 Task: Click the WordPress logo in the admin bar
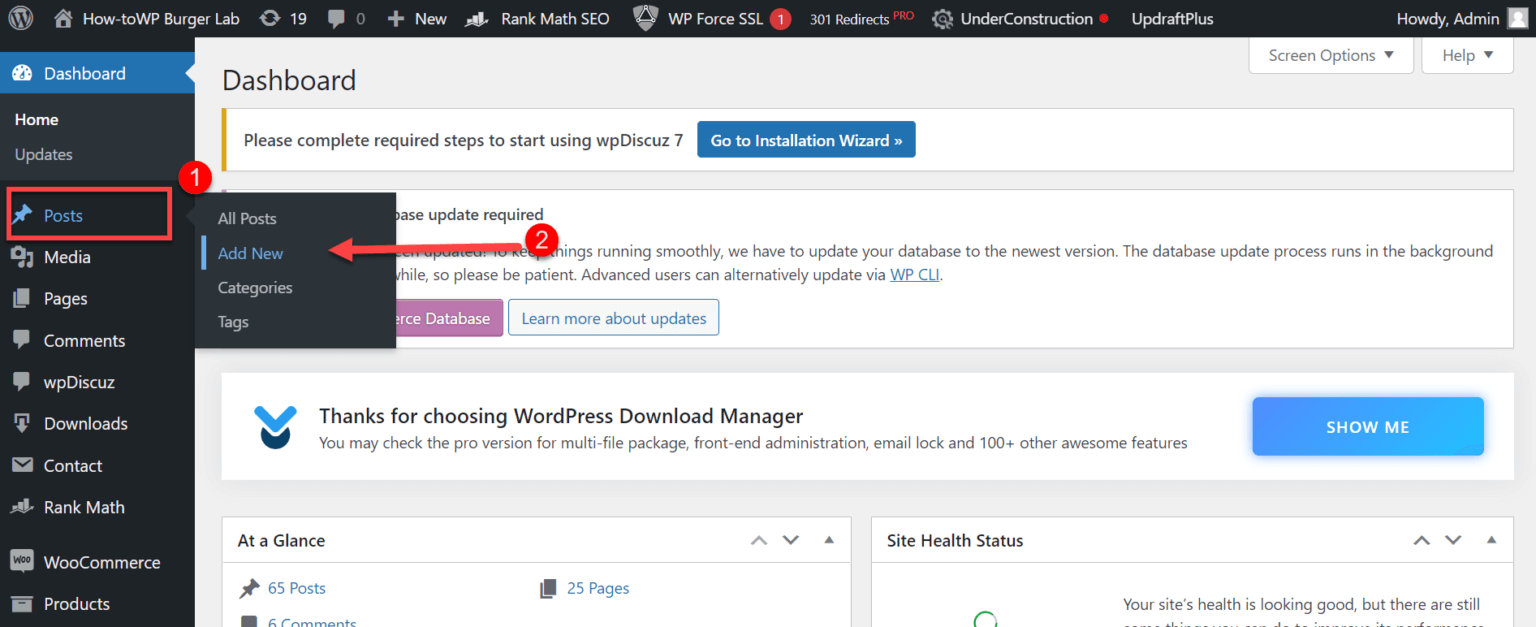(20, 18)
